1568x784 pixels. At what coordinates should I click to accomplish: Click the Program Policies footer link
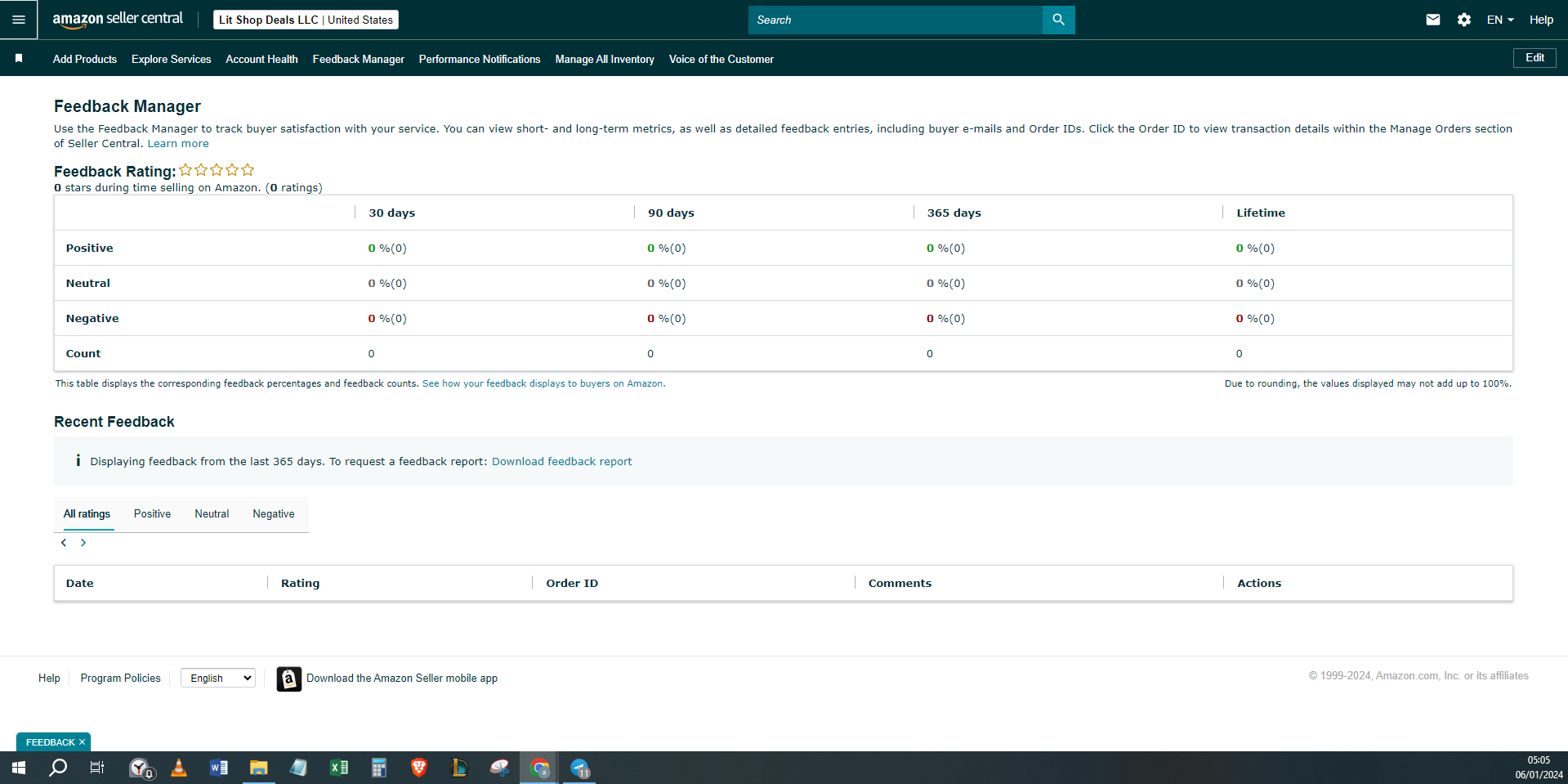click(x=120, y=678)
